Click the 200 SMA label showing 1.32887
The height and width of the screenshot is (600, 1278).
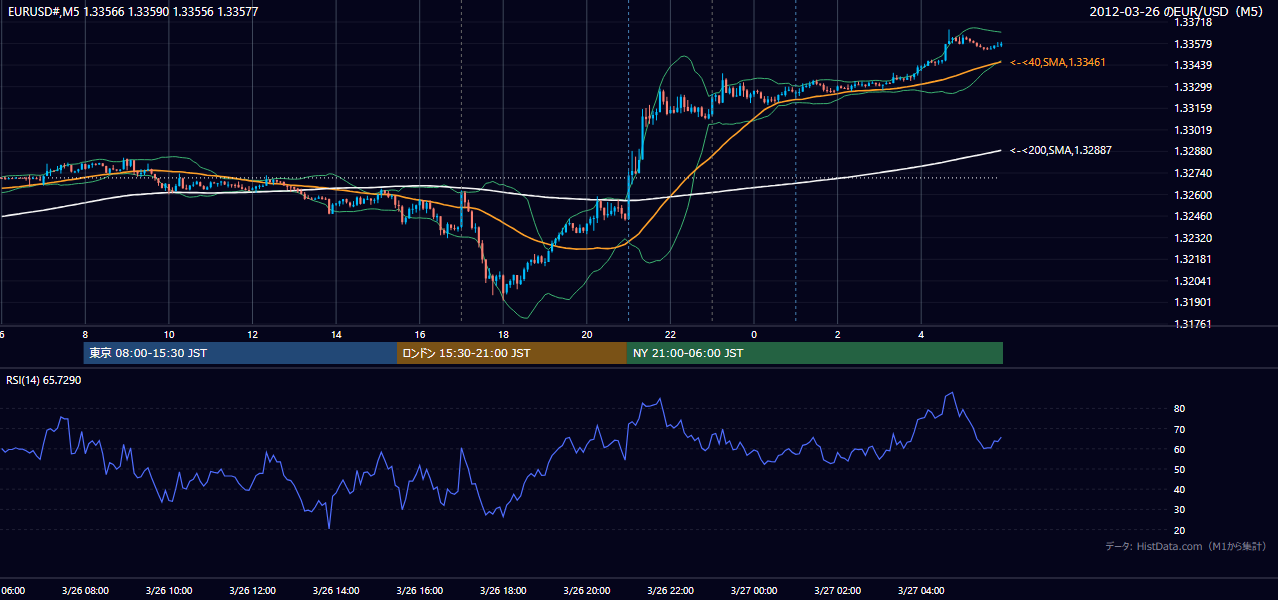pyautogui.click(x=1061, y=150)
